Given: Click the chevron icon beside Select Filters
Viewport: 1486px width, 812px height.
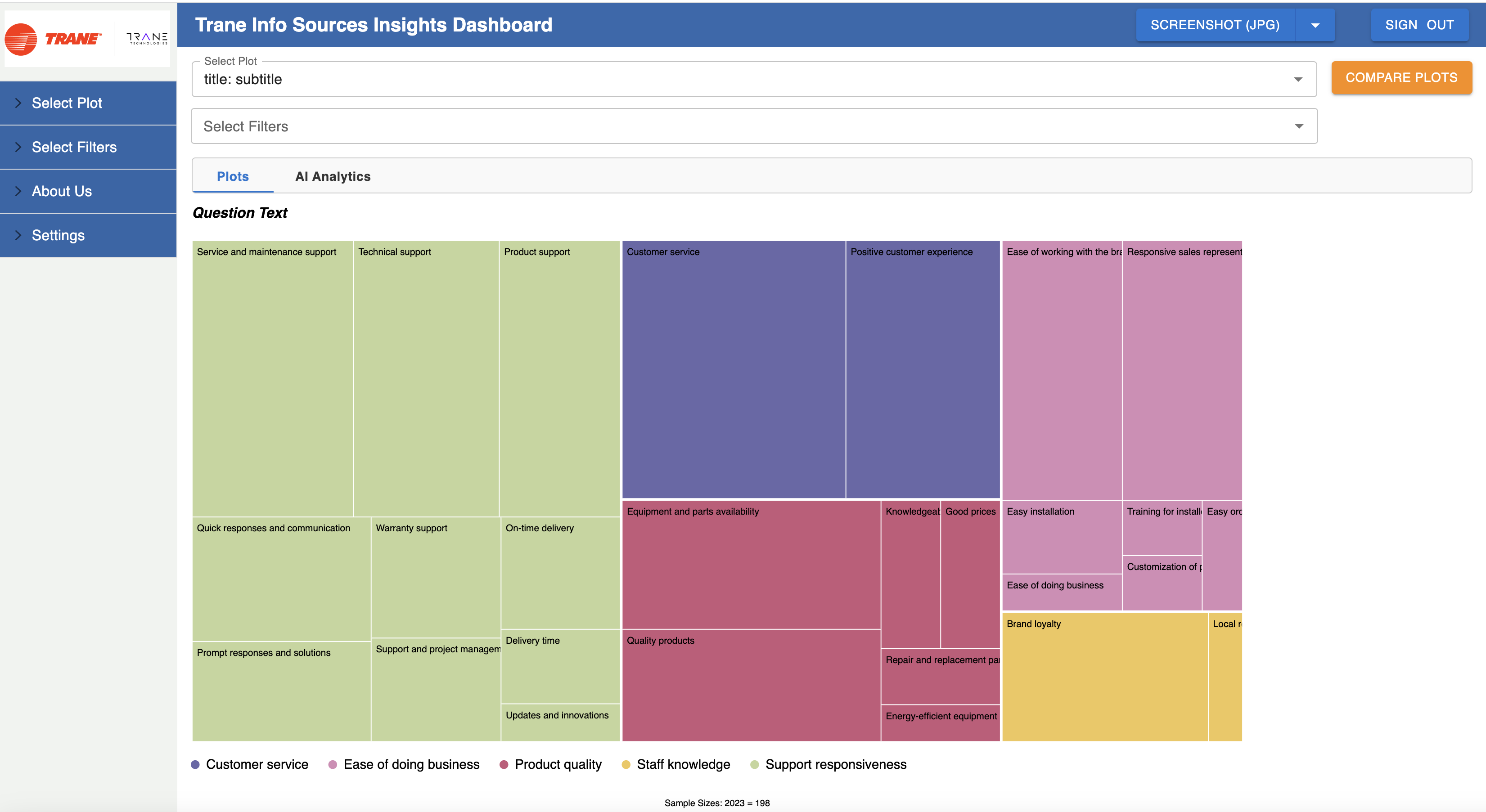Looking at the screenshot, I should coord(18,147).
